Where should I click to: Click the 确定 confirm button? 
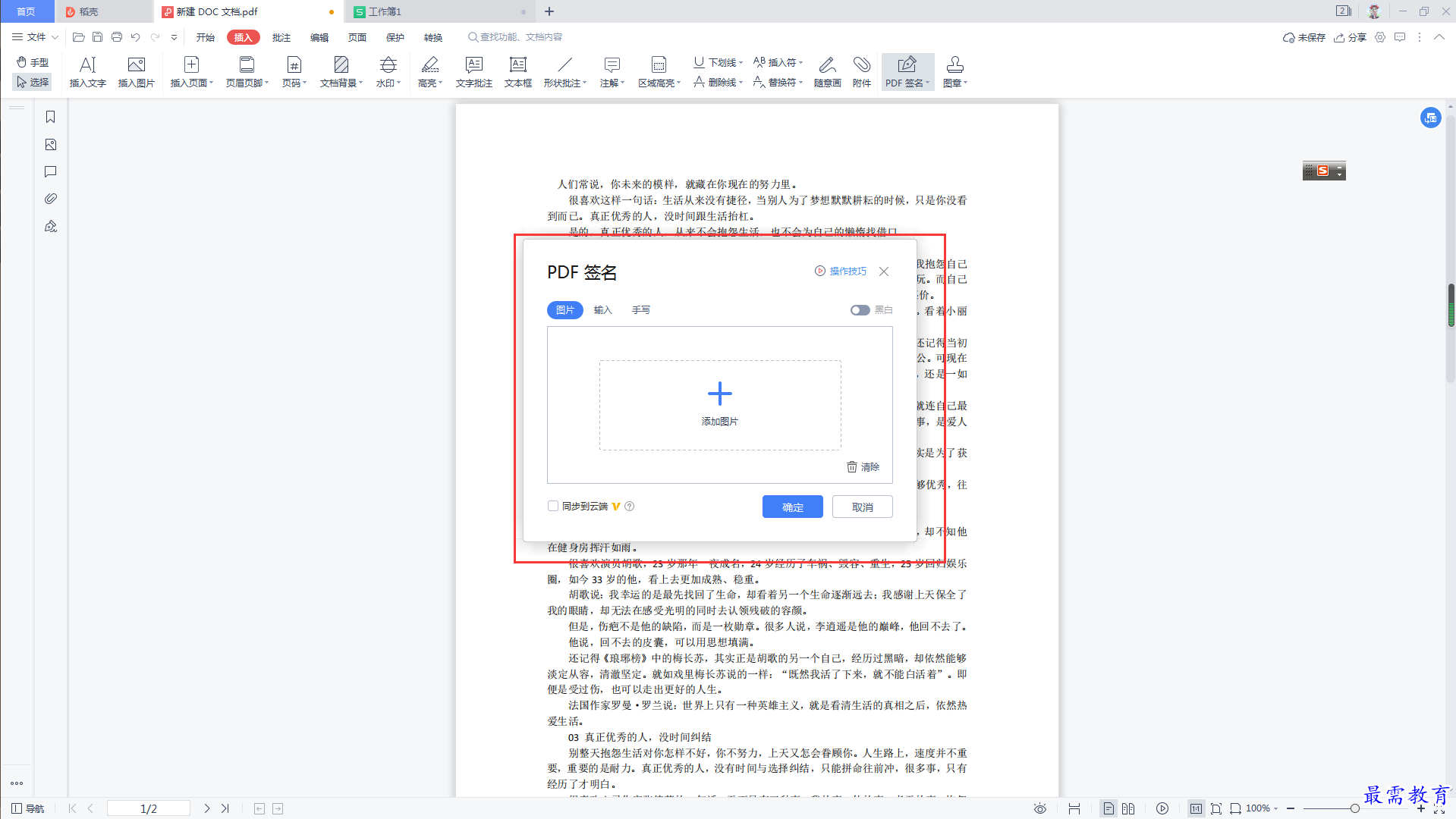point(792,507)
